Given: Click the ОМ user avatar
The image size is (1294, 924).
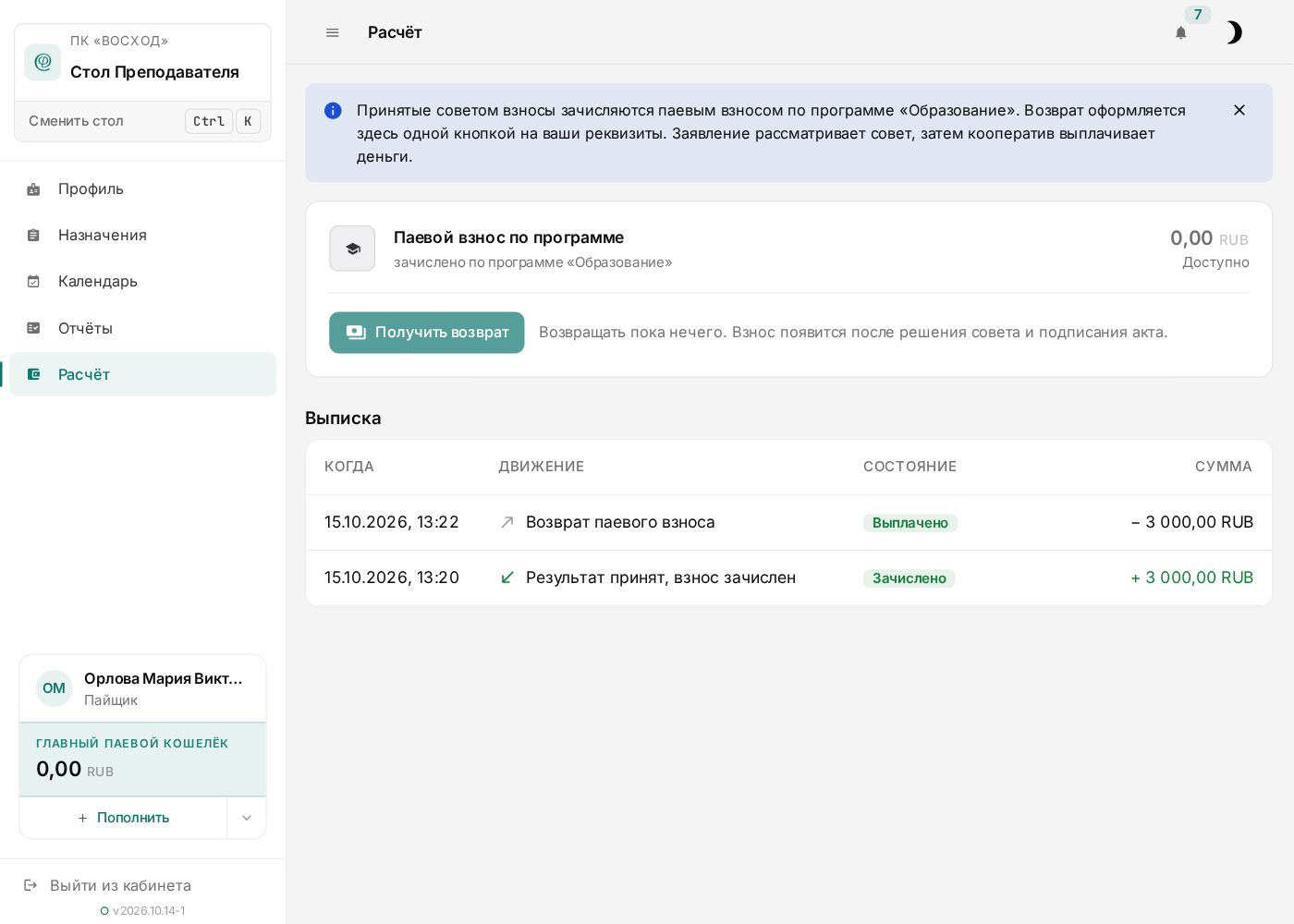Looking at the screenshot, I should 55,688.
